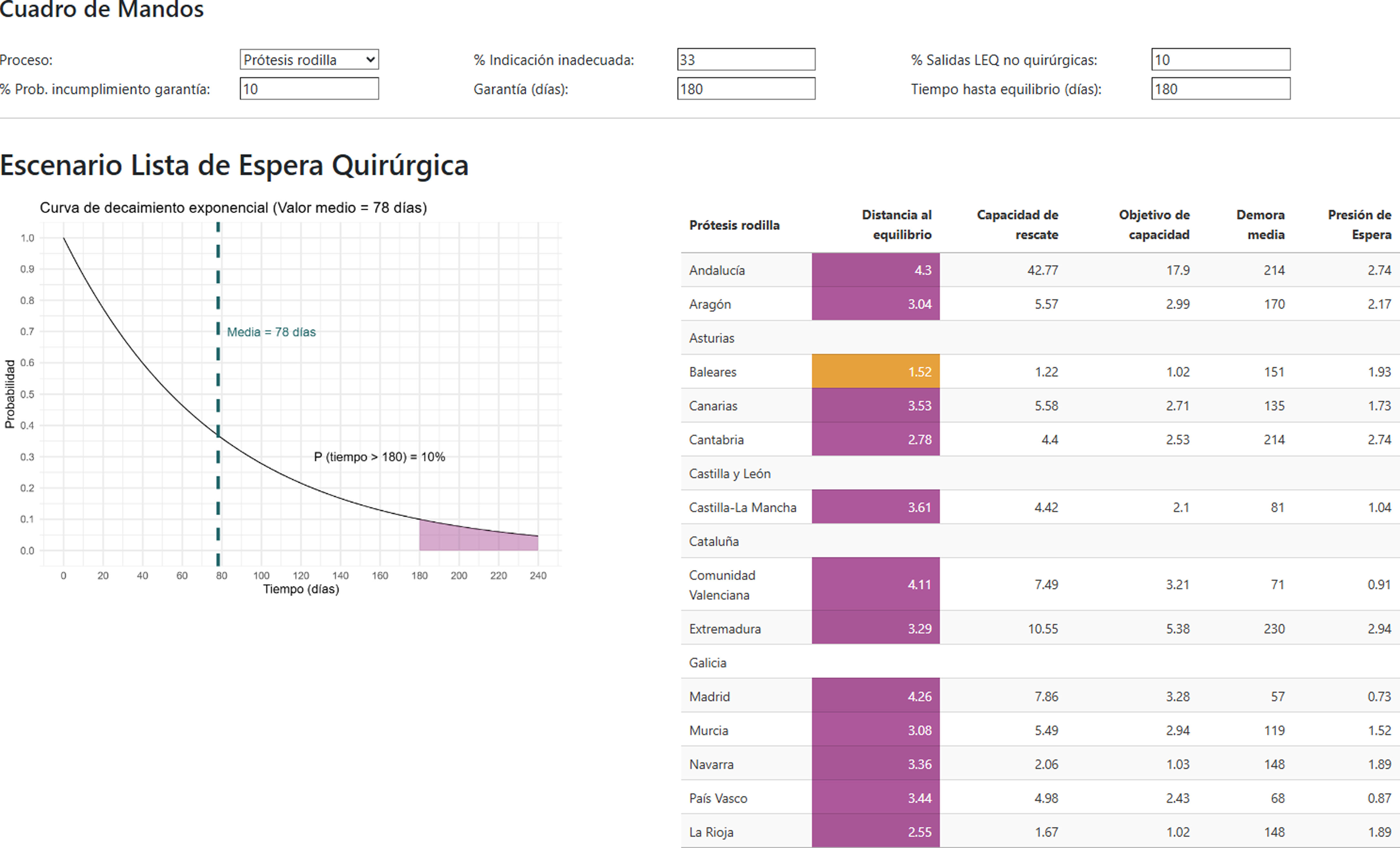Click the Media = 78 días chart label
The image size is (1400, 848).
click(x=271, y=332)
